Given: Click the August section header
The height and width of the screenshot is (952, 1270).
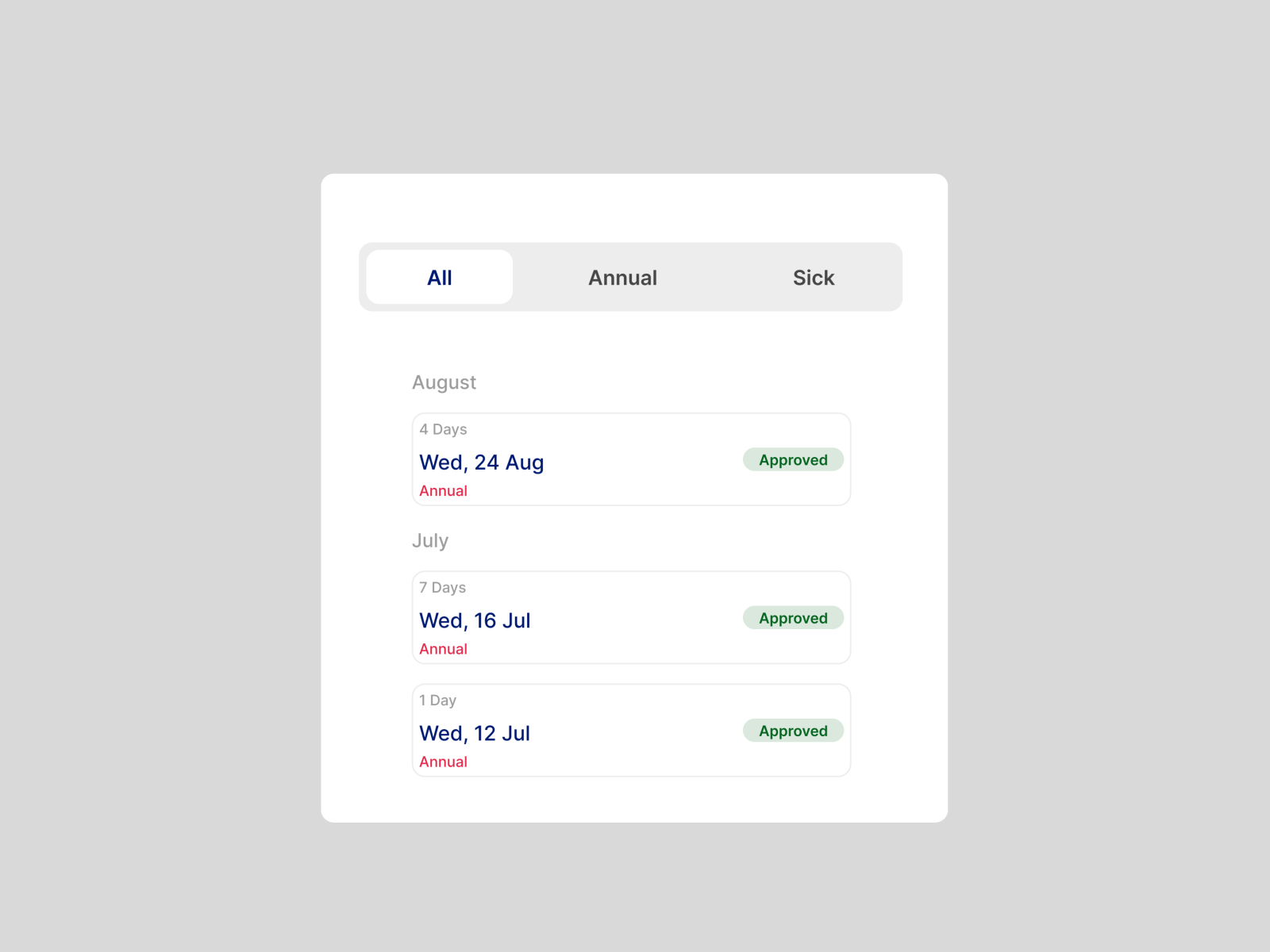Looking at the screenshot, I should point(444,382).
